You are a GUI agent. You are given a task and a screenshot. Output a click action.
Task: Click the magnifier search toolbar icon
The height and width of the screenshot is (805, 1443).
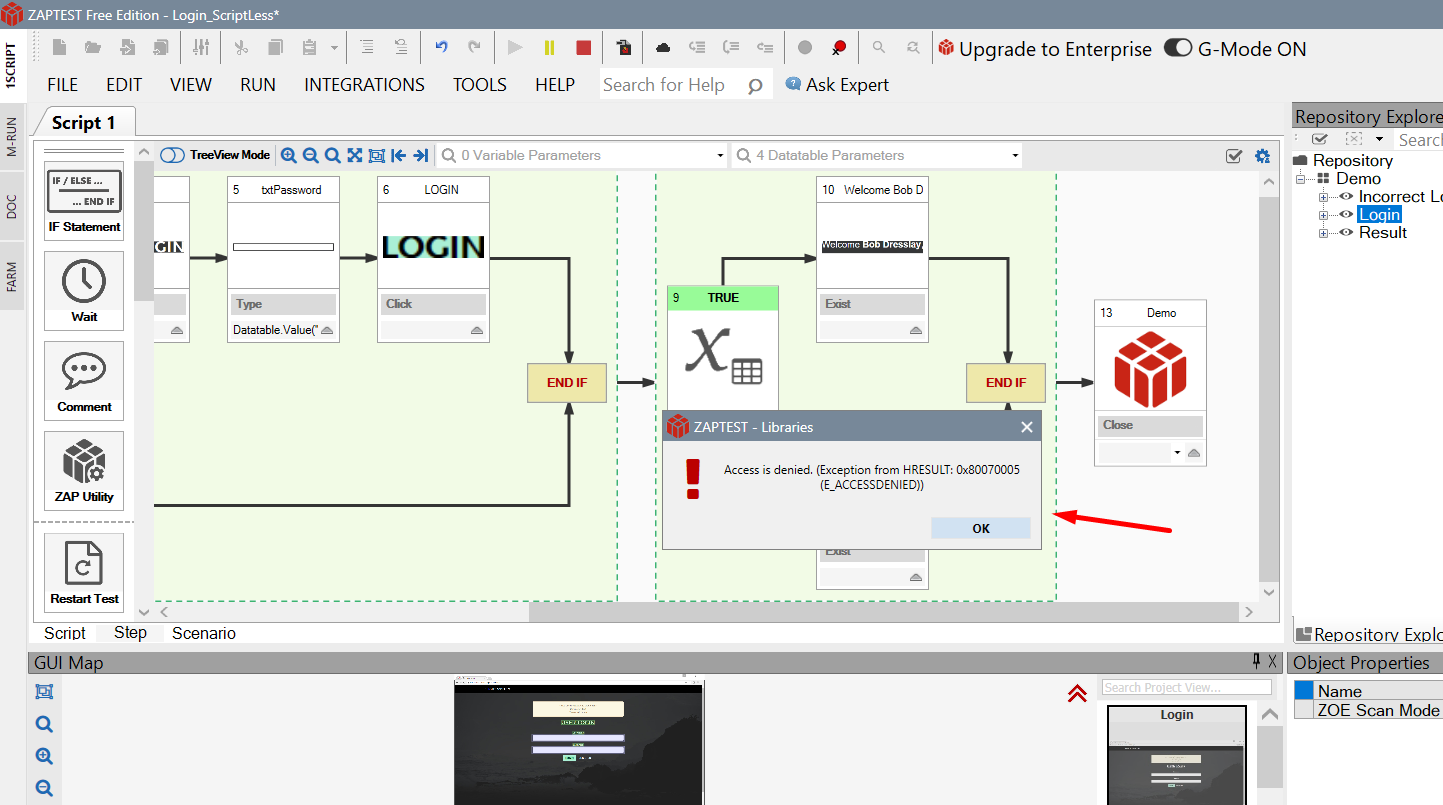tap(879, 47)
